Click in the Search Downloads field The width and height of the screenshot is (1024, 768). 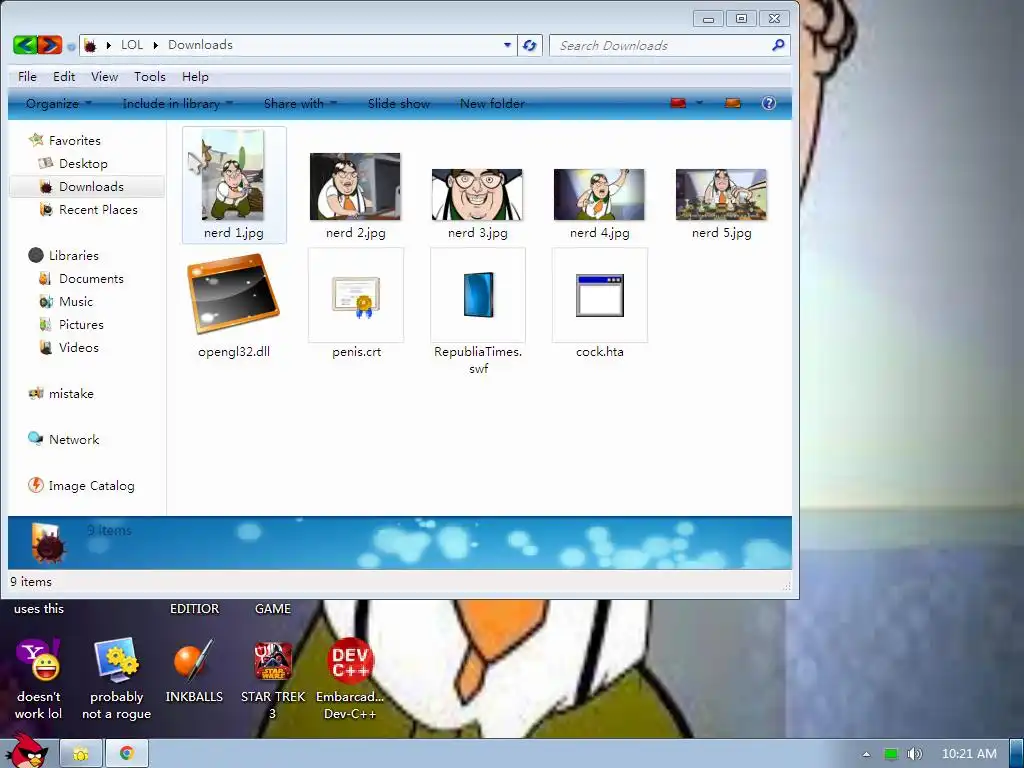point(661,46)
